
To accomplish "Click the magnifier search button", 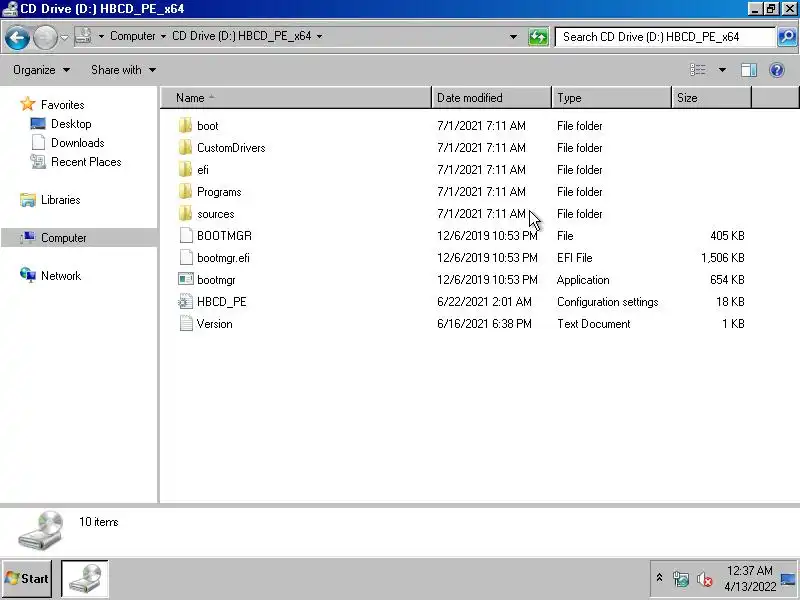I will coord(787,37).
